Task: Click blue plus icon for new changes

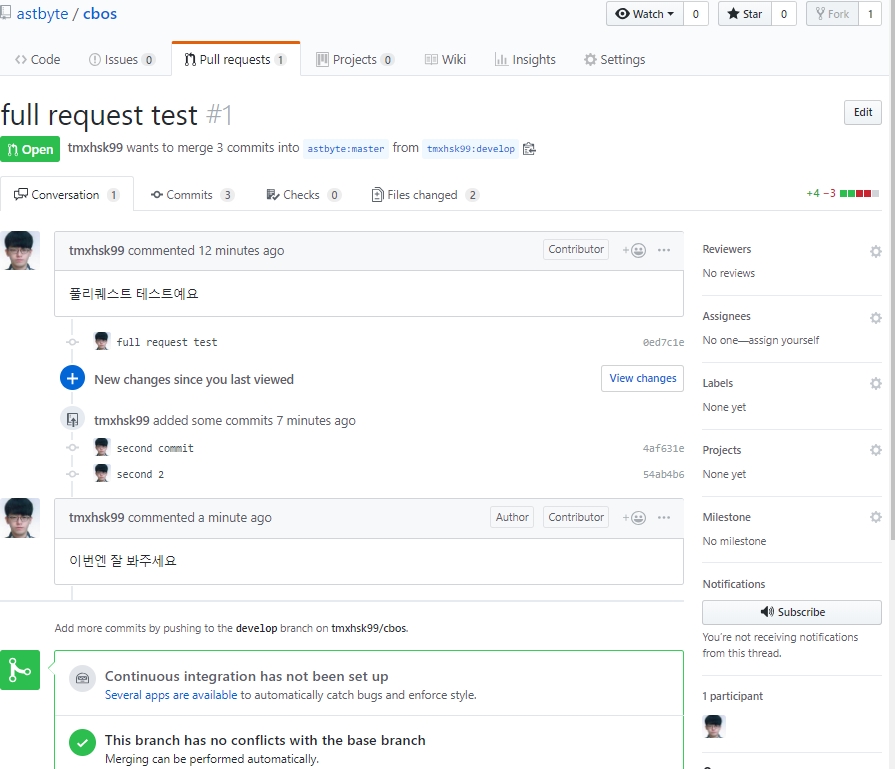Action: click(x=72, y=378)
